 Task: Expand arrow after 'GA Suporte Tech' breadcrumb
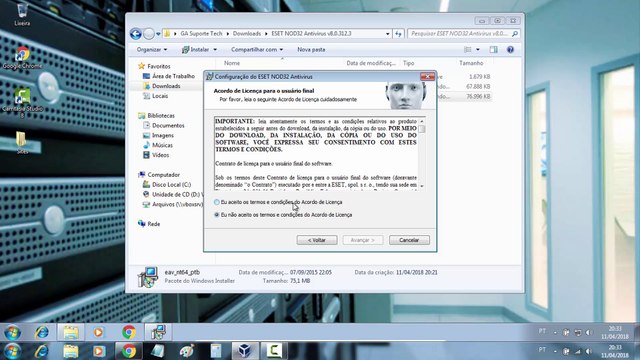point(227,34)
